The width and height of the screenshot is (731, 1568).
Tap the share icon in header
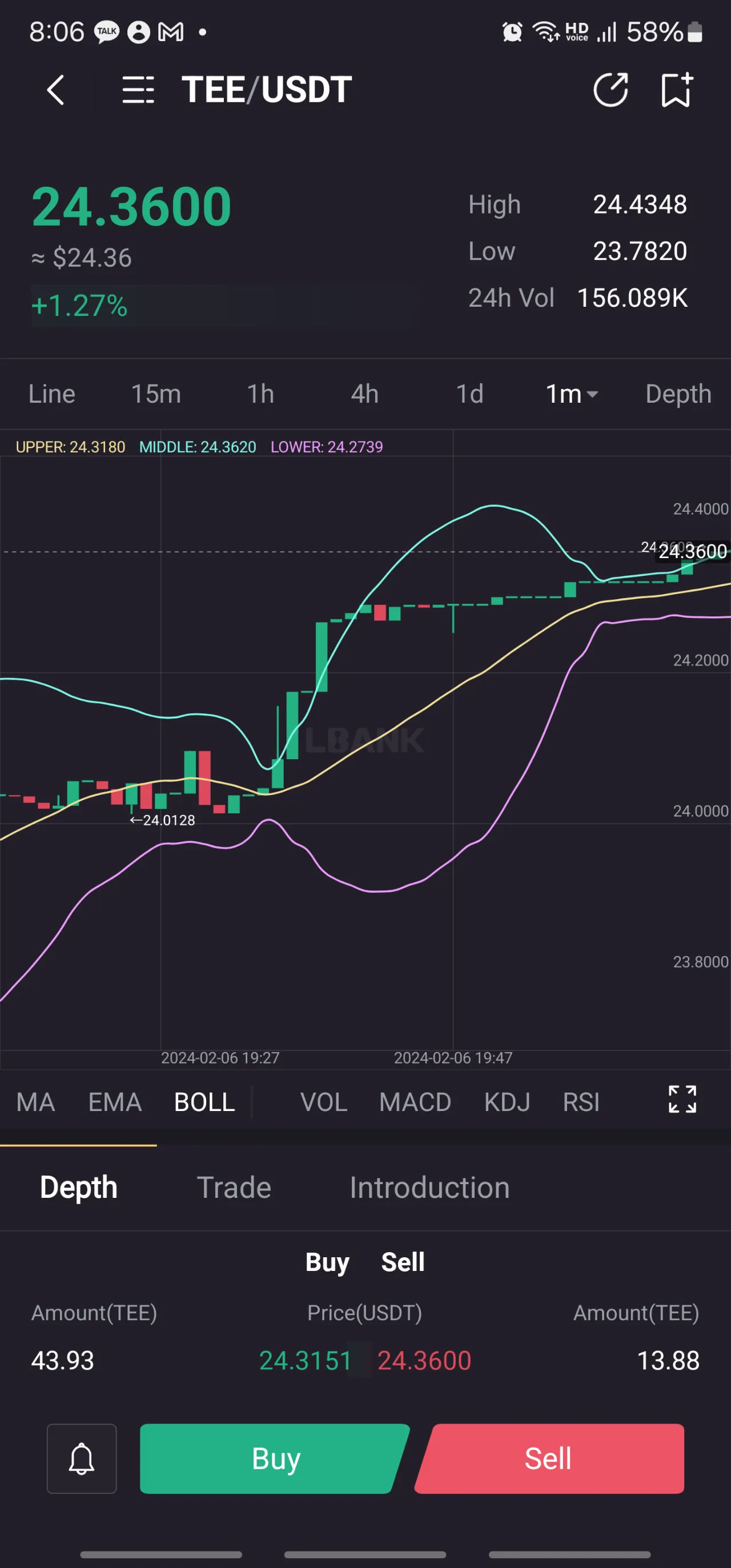click(610, 90)
